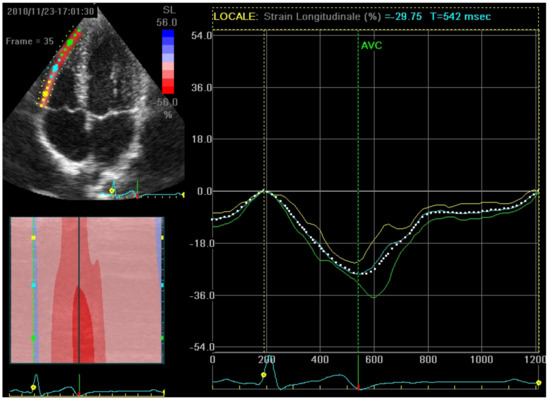The image size is (550, 401).
Task: Click the Frame = 35 indicator
Action: coord(30,41)
